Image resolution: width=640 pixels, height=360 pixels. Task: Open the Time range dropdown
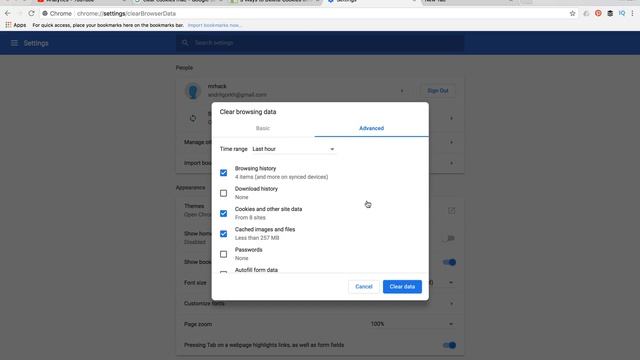click(293, 149)
